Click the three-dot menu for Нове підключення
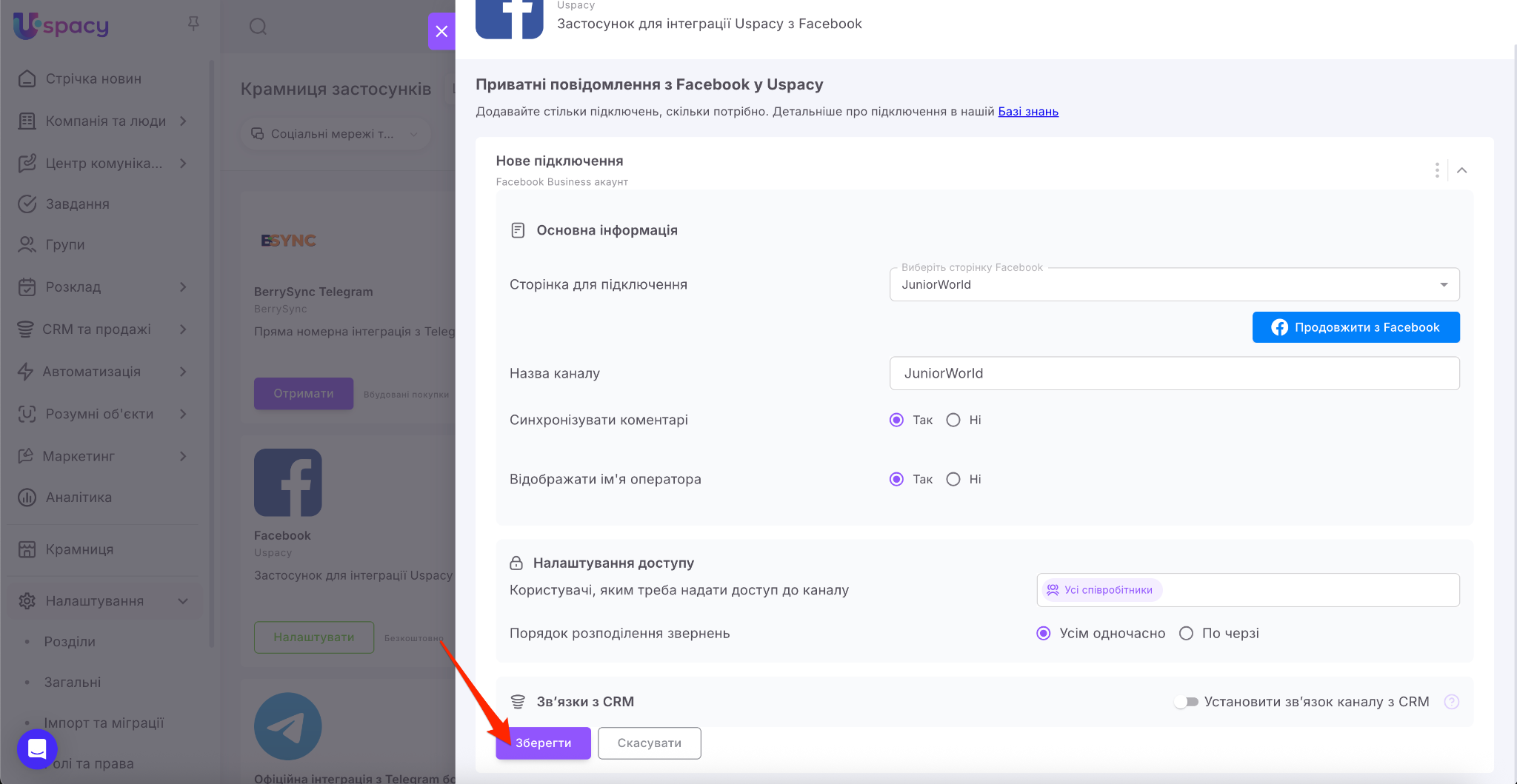 tap(1436, 170)
